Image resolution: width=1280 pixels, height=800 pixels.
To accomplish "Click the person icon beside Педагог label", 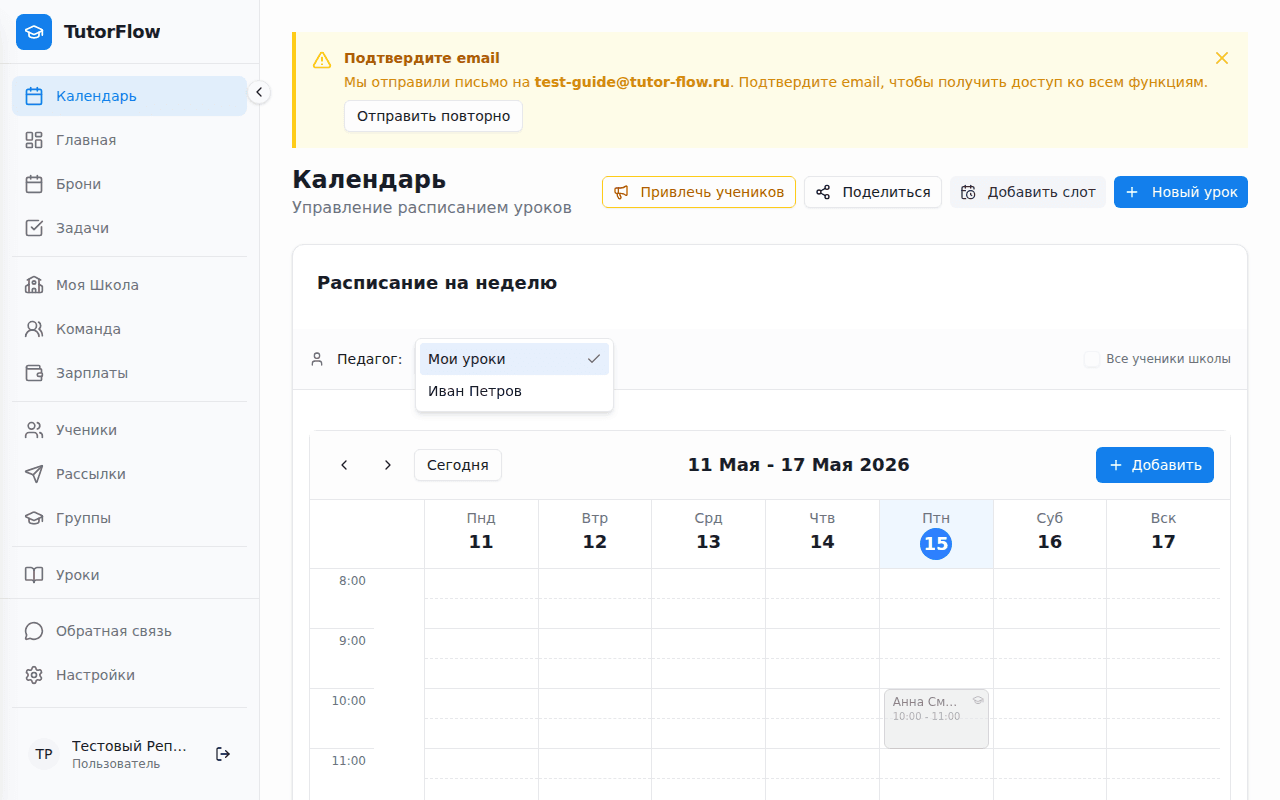I will tap(317, 359).
